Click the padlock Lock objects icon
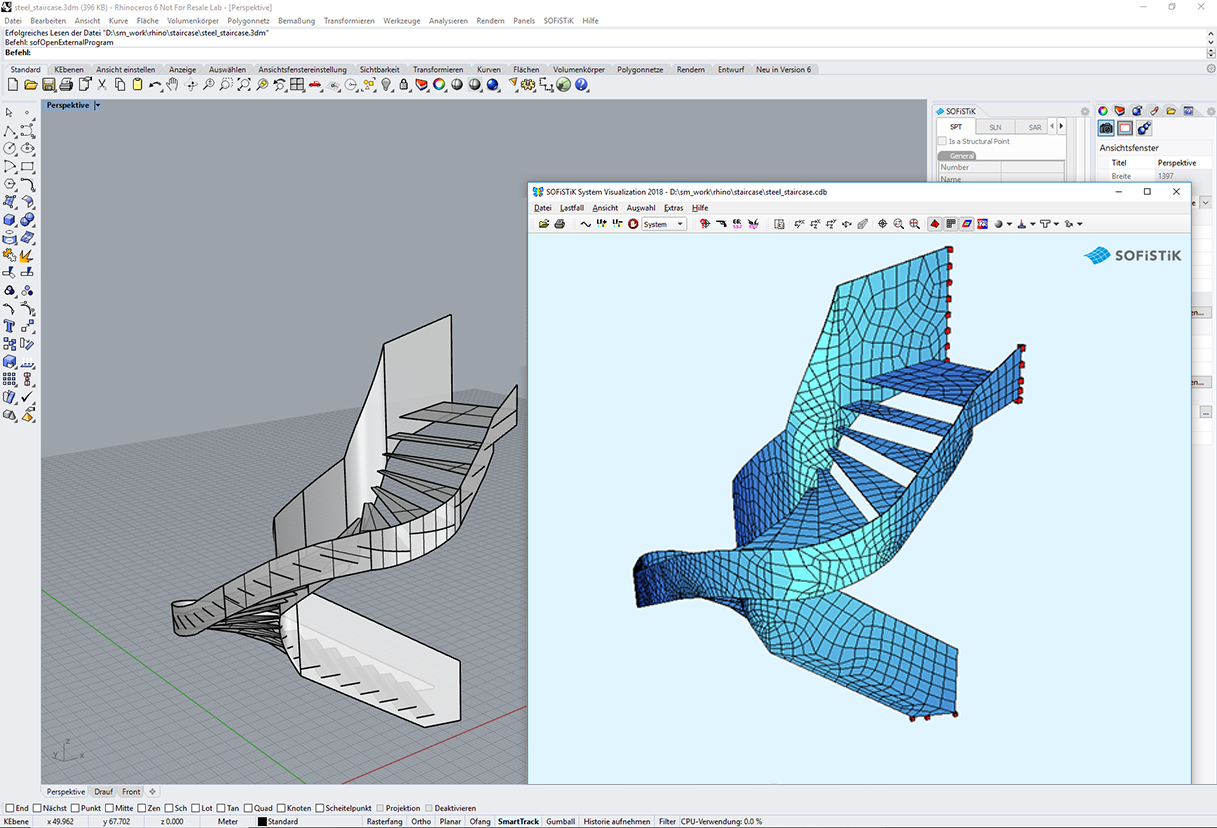Screen dimensions: 1217x828 pyautogui.click(x=404, y=85)
